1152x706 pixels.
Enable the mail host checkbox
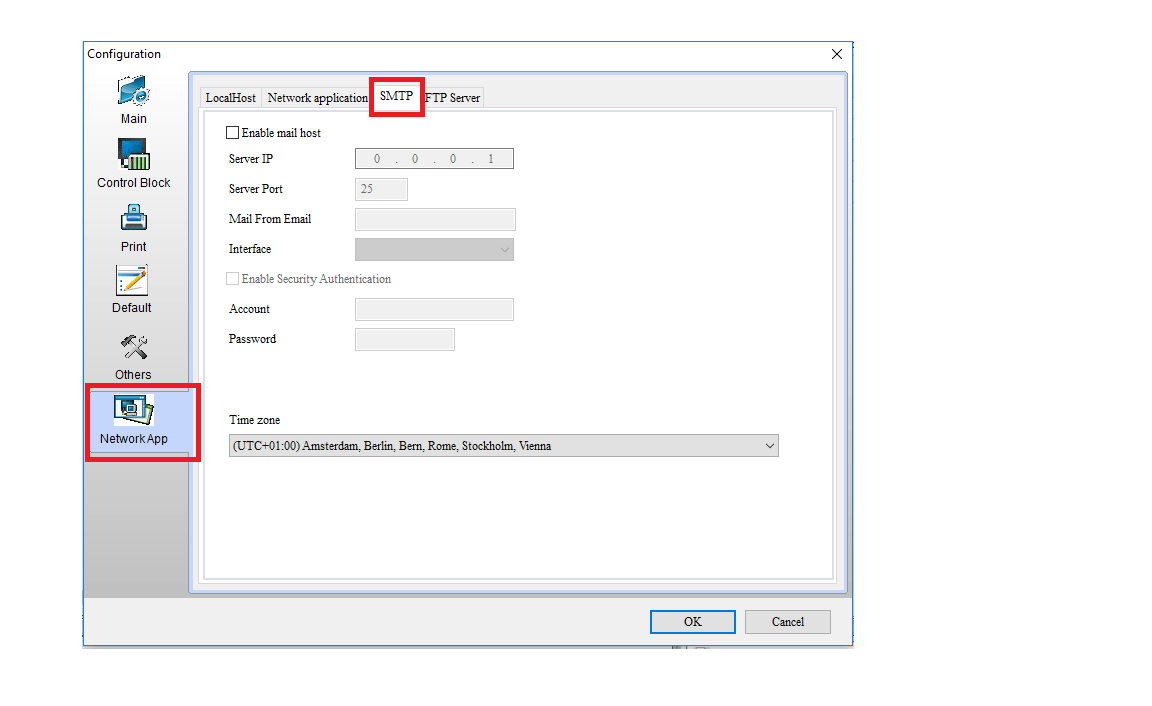(233, 133)
